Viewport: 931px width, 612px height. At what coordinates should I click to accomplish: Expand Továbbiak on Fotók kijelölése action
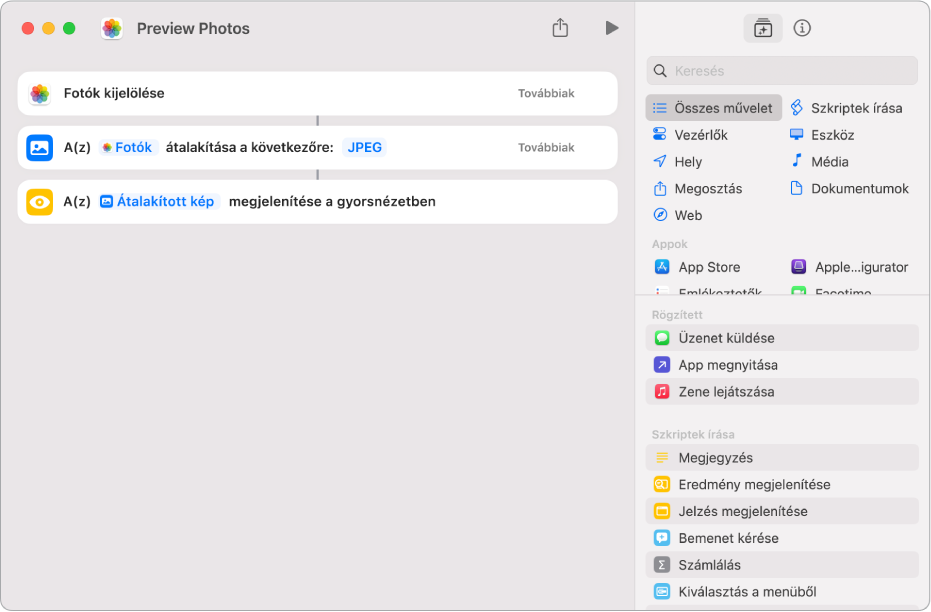point(546,93)
